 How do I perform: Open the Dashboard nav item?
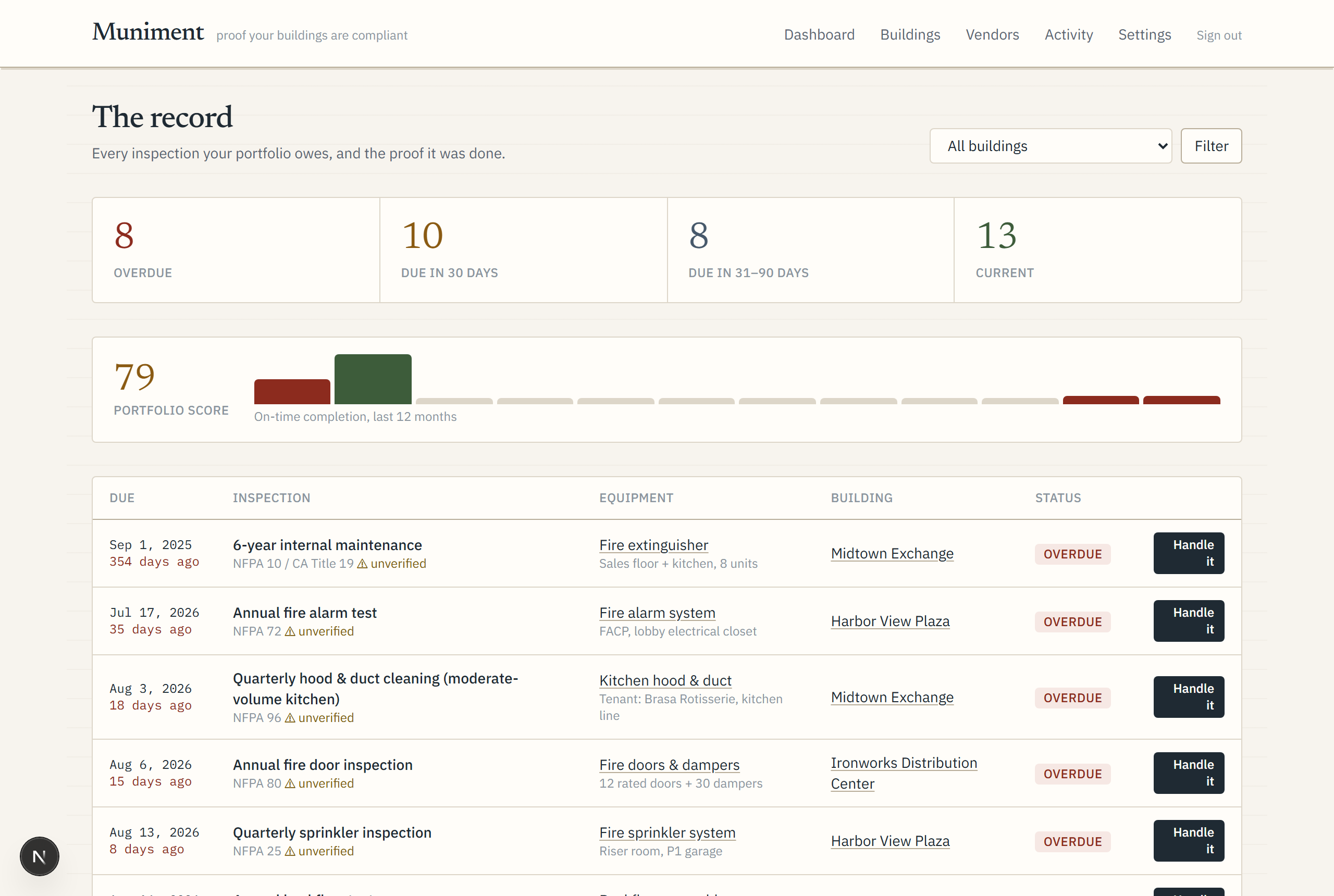click(819, 34)
